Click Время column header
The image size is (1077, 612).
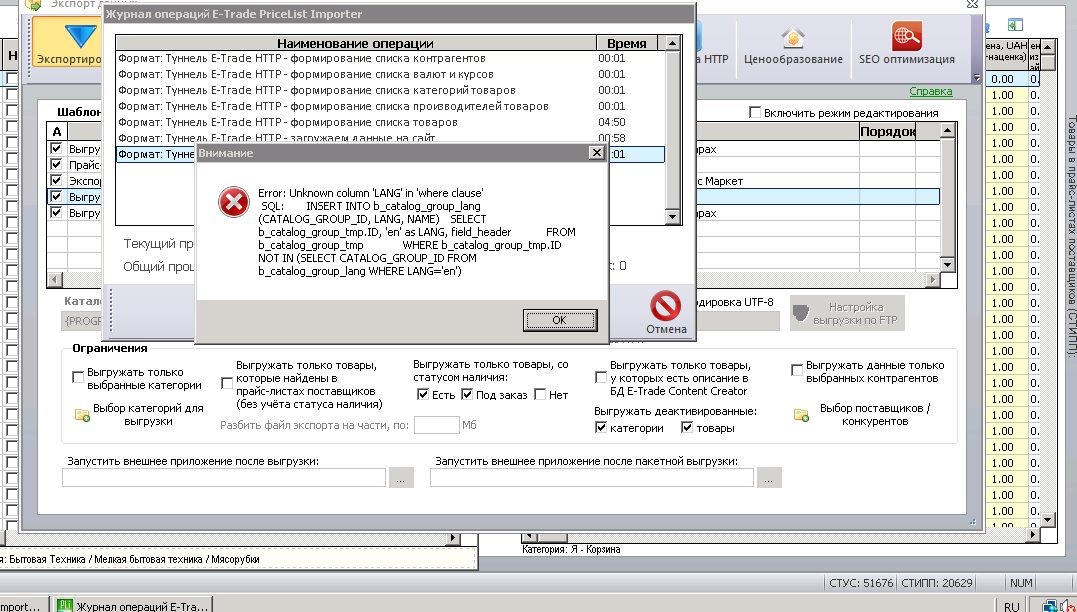click(627, 43)
